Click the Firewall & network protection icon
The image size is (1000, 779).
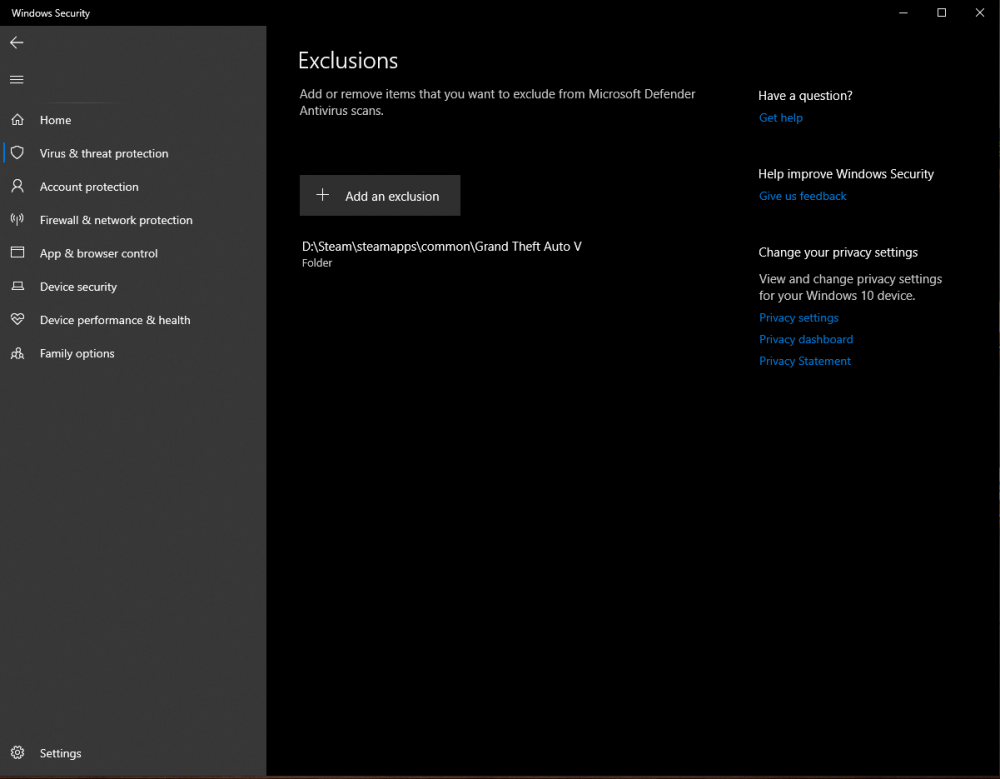pyautogui.click(x=17, y=220)
